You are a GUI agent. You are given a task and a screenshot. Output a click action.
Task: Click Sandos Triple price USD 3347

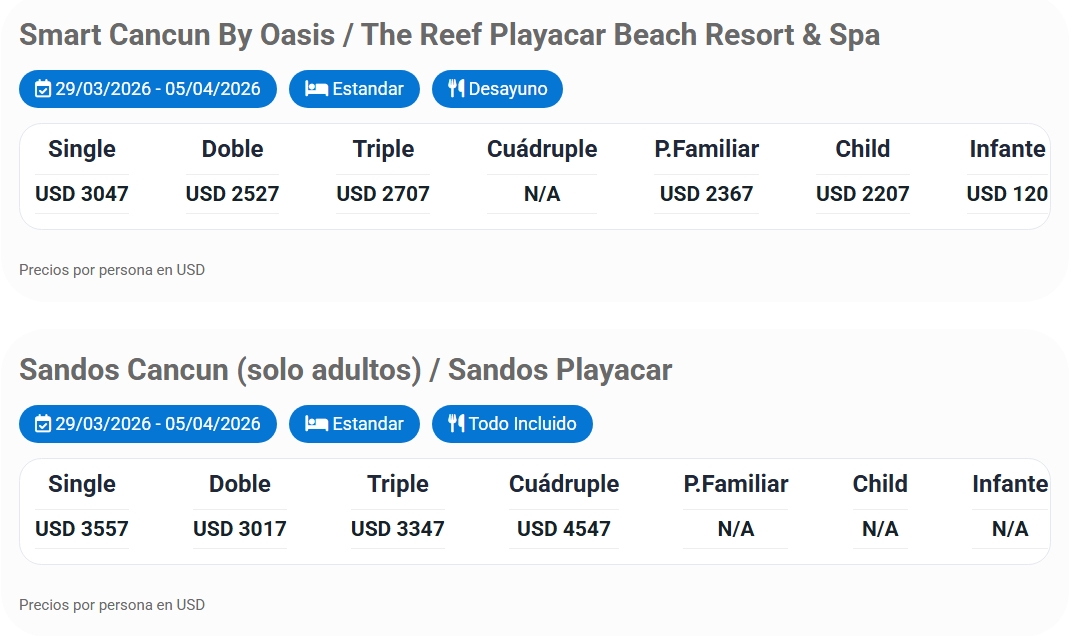point(398,529)
